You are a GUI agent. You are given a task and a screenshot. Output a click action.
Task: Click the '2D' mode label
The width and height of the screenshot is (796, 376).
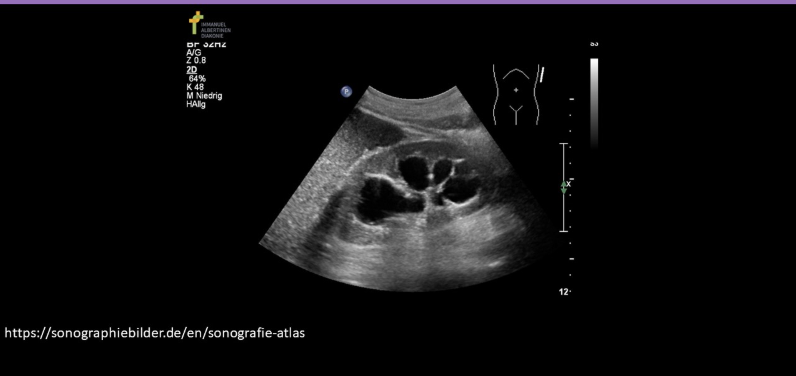coord(191,70)
